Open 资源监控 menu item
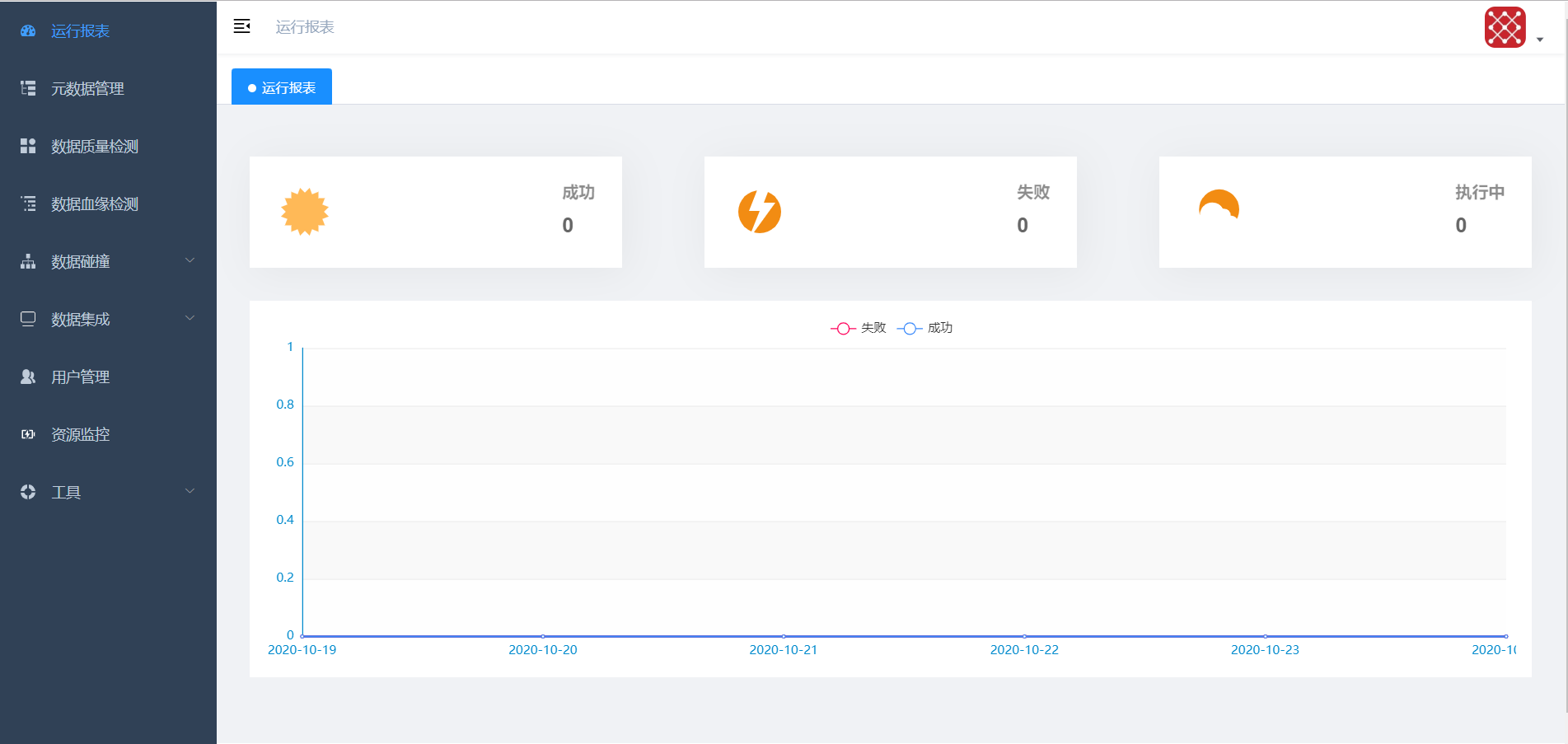Viewport: 1568px width, 744px height. 108,434
